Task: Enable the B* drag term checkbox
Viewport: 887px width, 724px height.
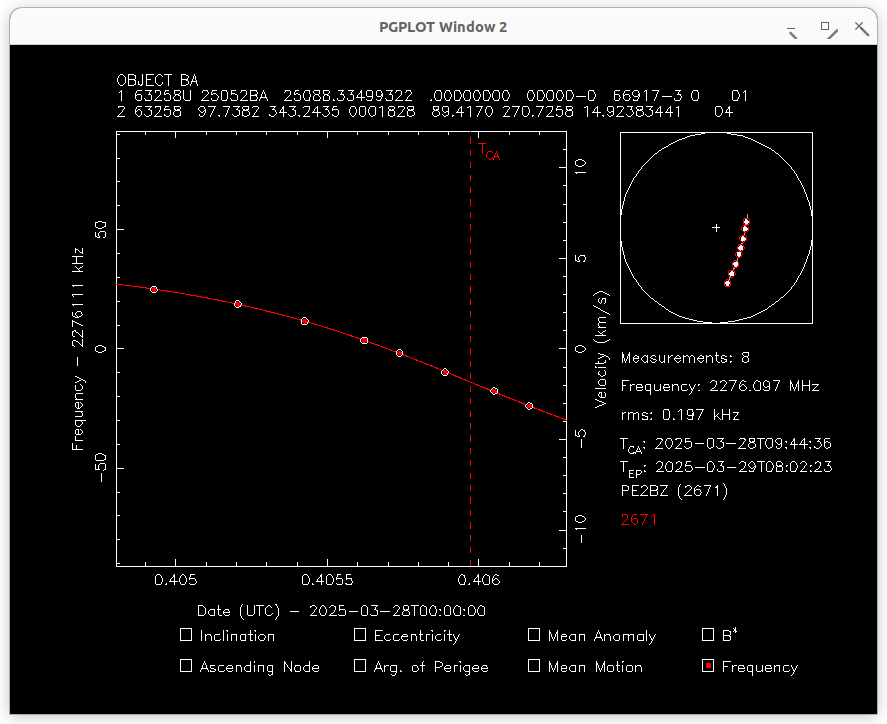Action: point(708,635)
